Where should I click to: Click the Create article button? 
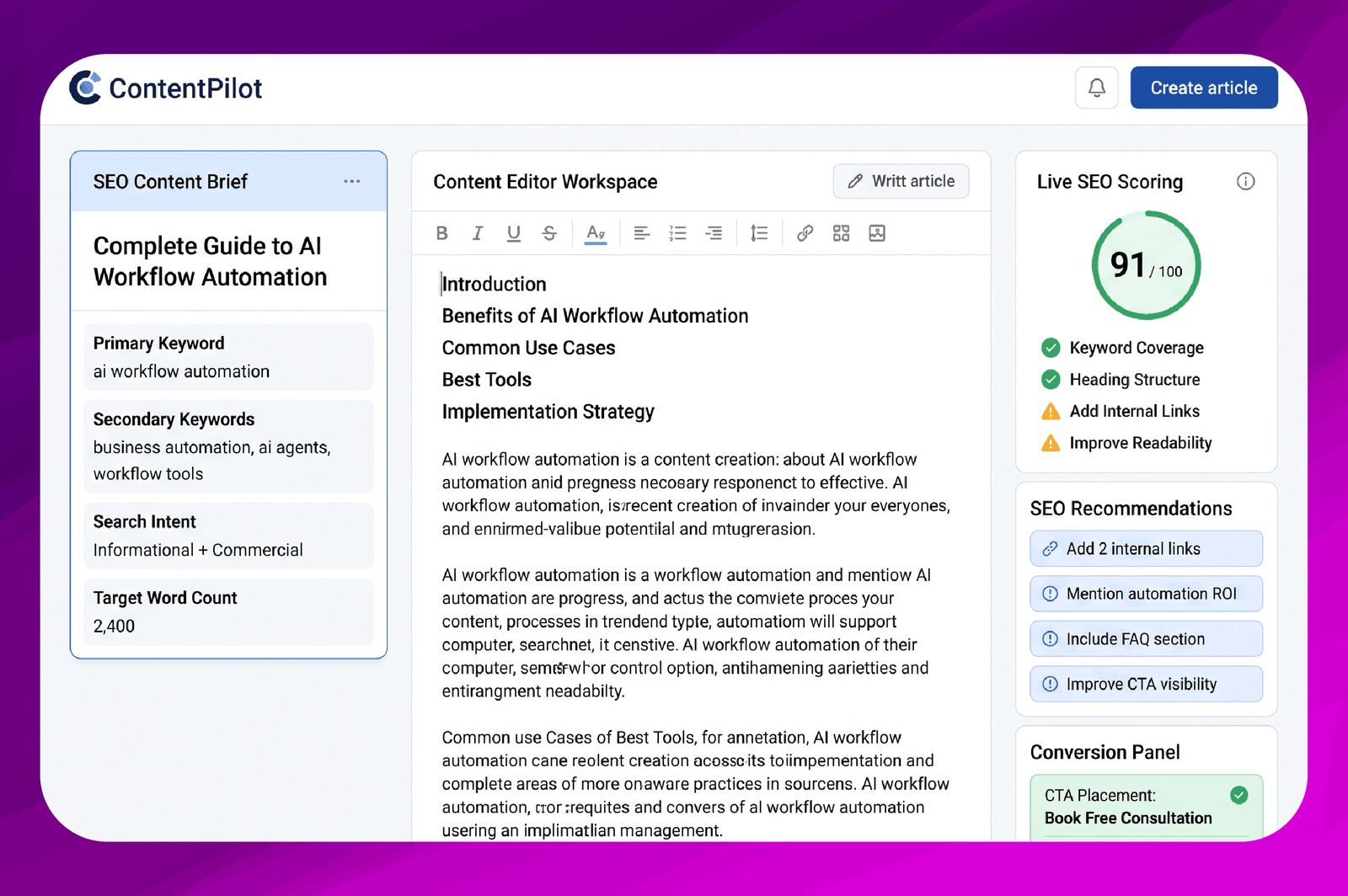[x=1204, y=88]
